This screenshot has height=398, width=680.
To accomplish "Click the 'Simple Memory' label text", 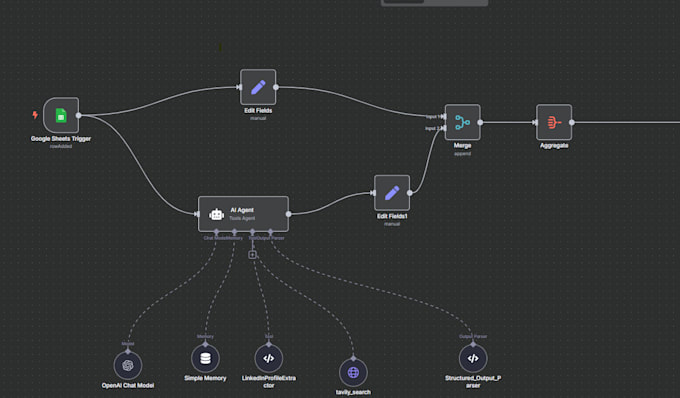I will [x=205, y=378].
